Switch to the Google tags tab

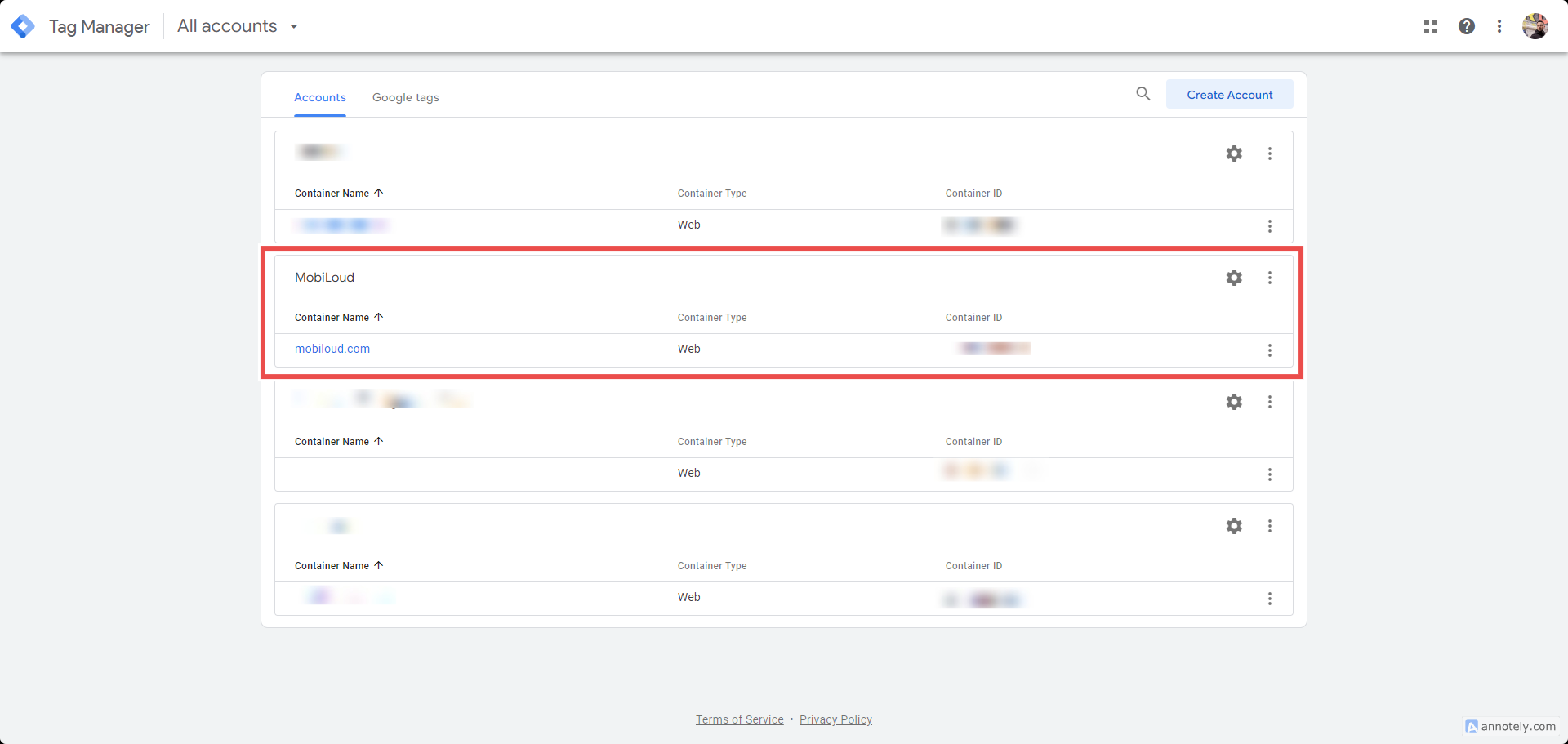(406, 97)
